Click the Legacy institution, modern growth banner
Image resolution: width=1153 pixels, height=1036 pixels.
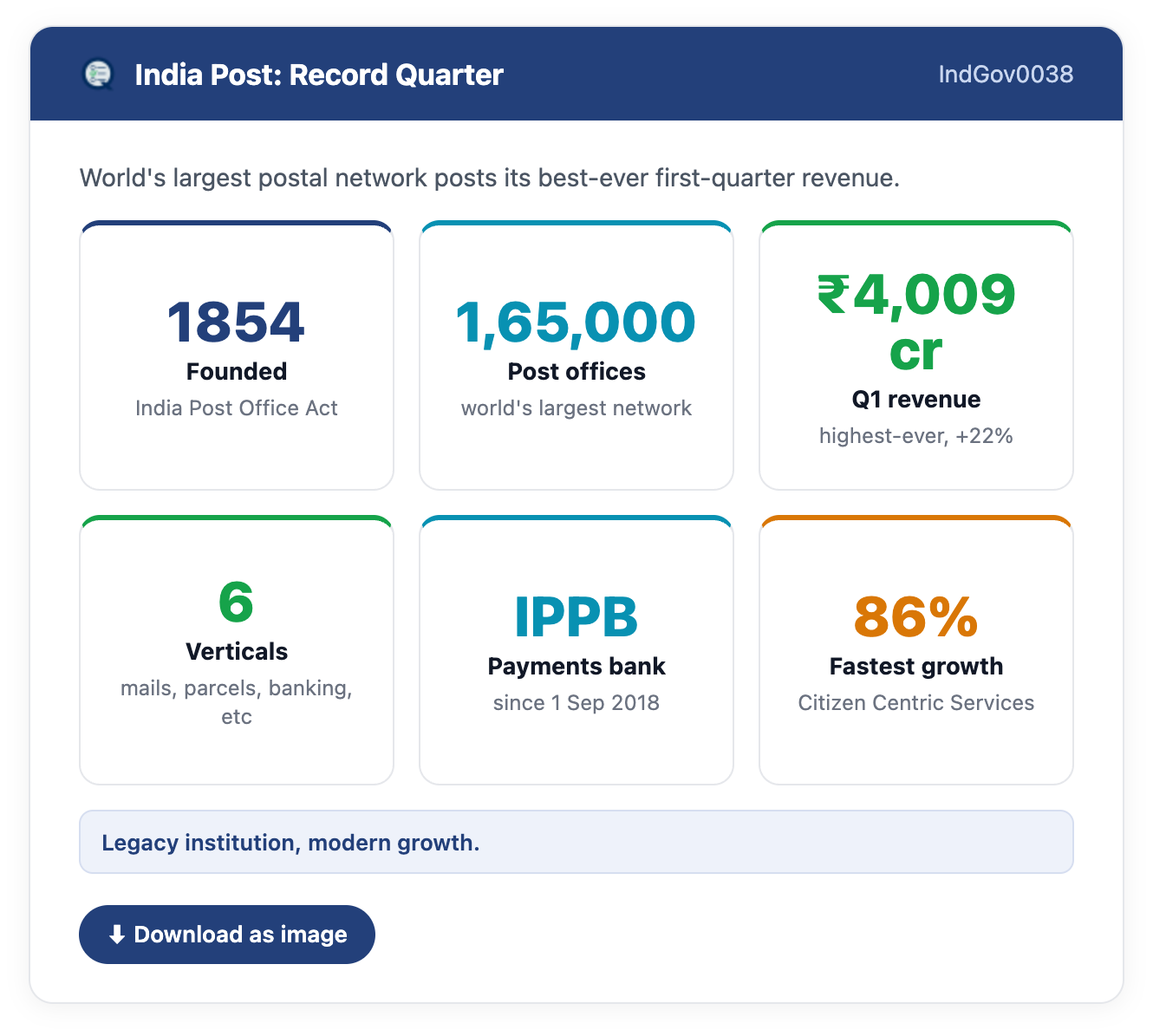[576, 842]
